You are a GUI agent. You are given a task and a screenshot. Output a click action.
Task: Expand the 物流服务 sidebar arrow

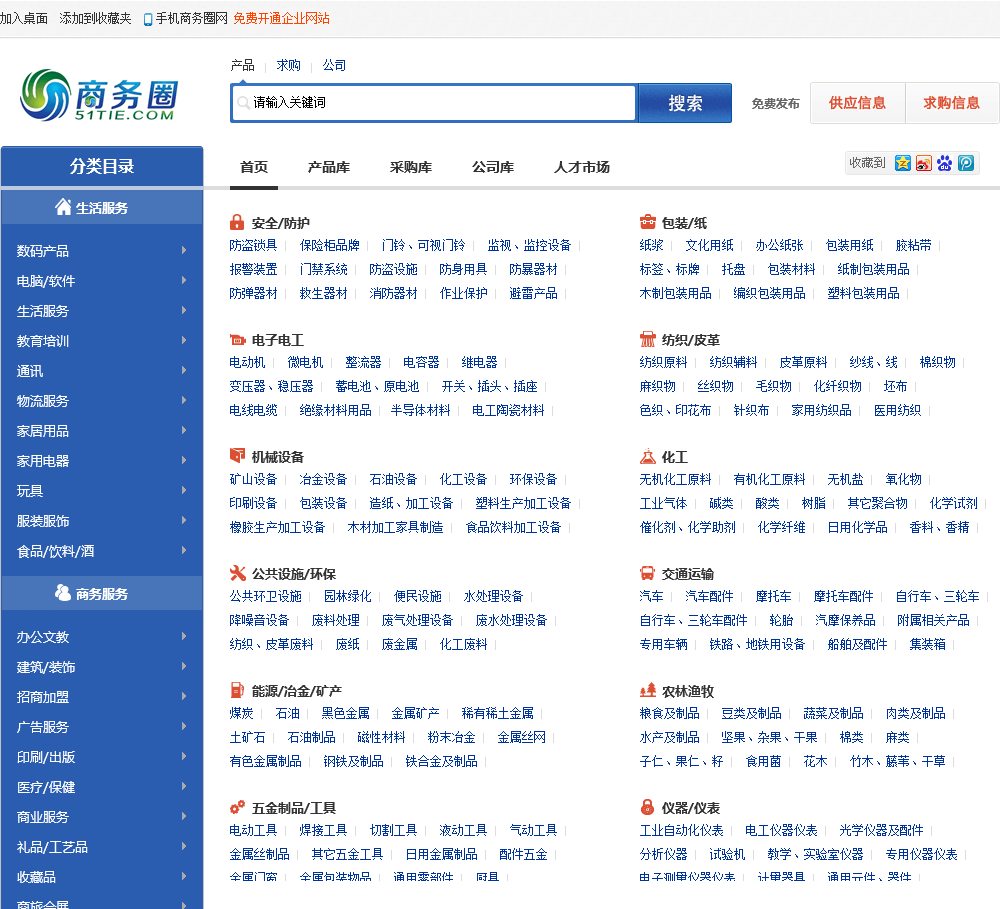click(184, 400)
